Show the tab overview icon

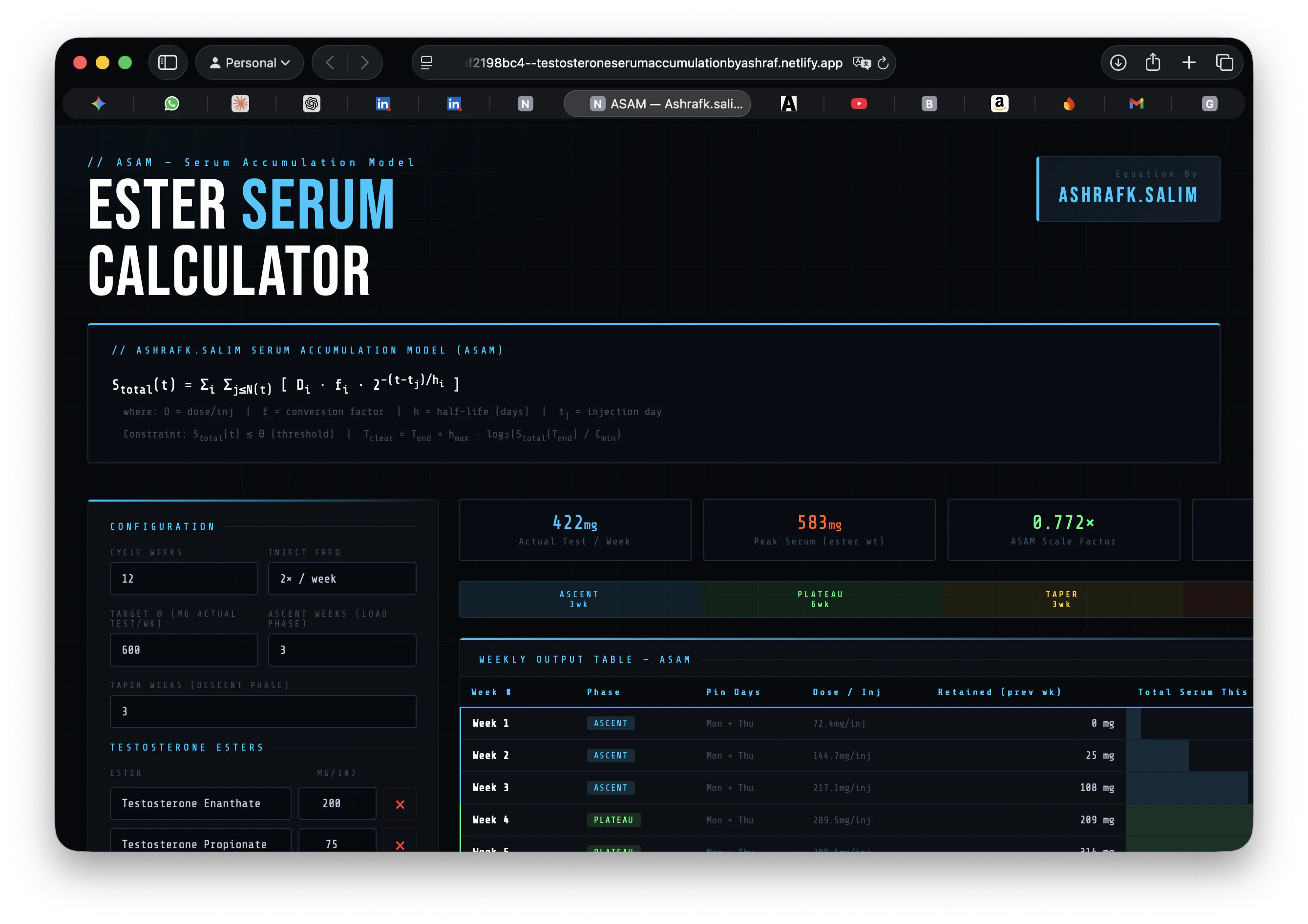click(x=1224, y=63)
